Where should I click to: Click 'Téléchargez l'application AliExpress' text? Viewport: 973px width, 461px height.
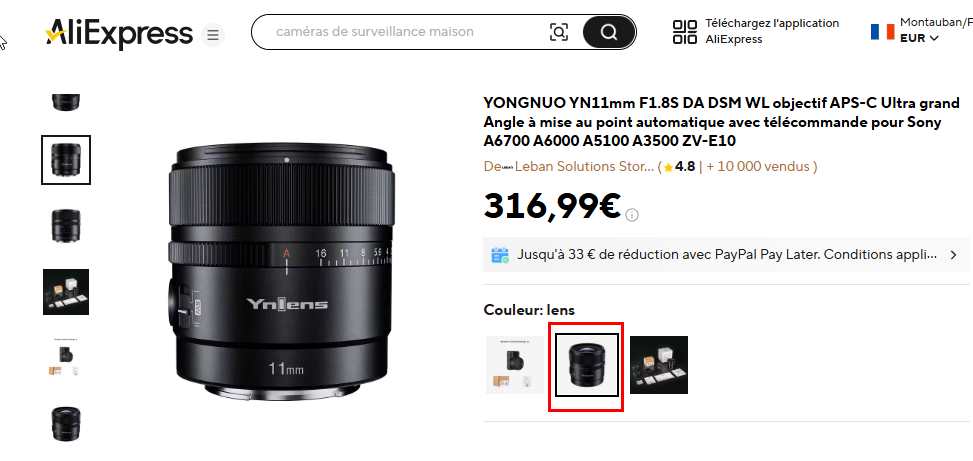point(772,31)
